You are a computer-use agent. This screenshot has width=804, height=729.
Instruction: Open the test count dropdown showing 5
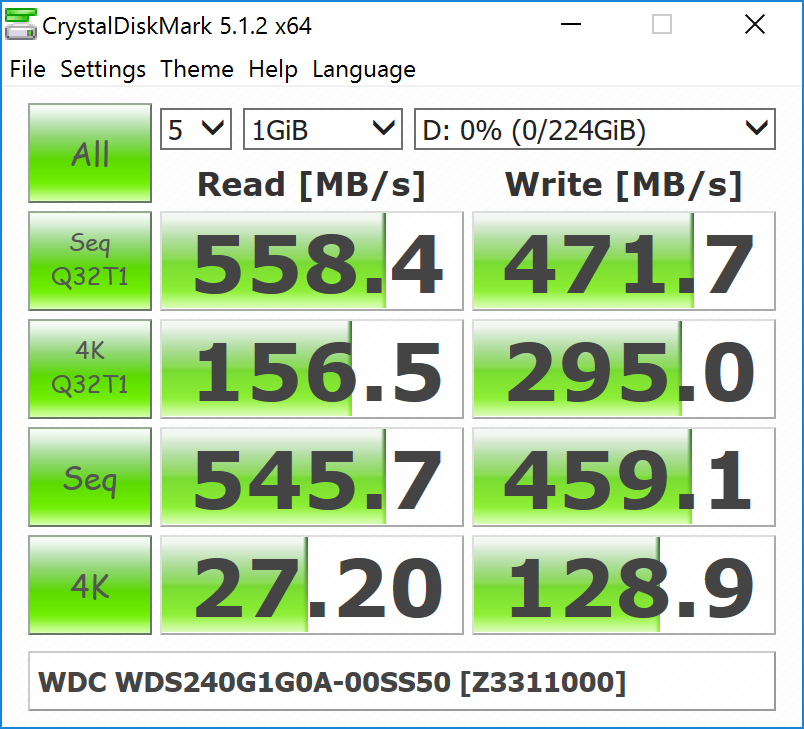[x=196, y=130]
